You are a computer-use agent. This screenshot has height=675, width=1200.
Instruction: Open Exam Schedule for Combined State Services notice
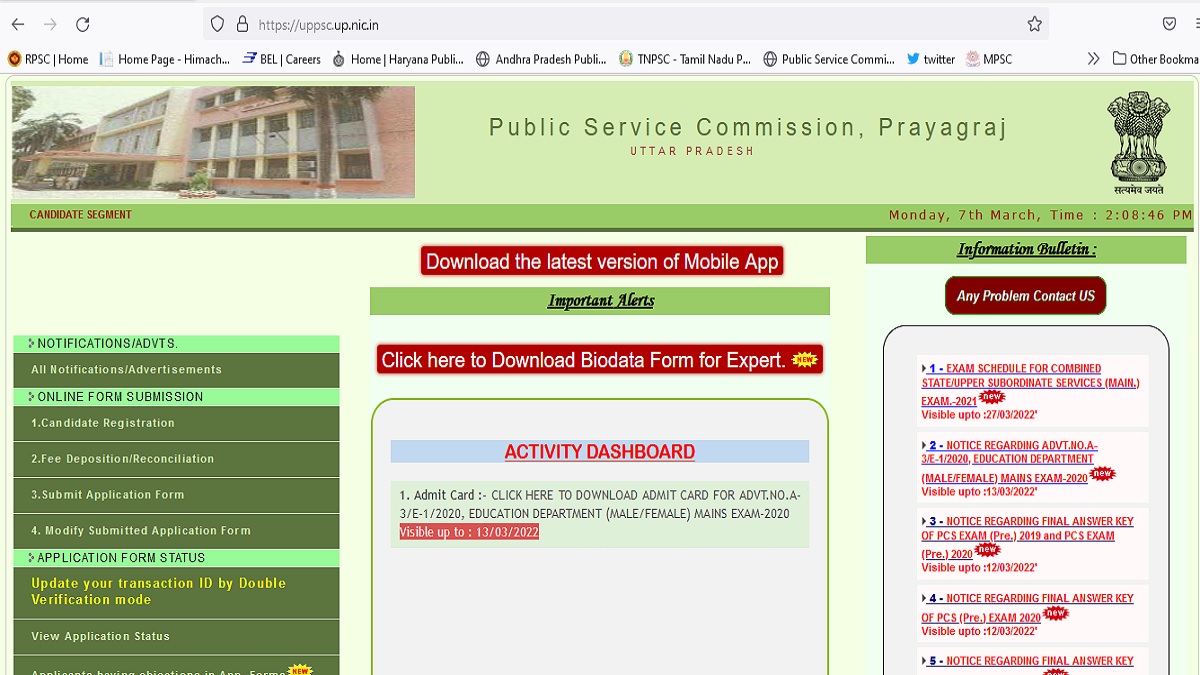pyautogui.click(x=1030, y=383)
